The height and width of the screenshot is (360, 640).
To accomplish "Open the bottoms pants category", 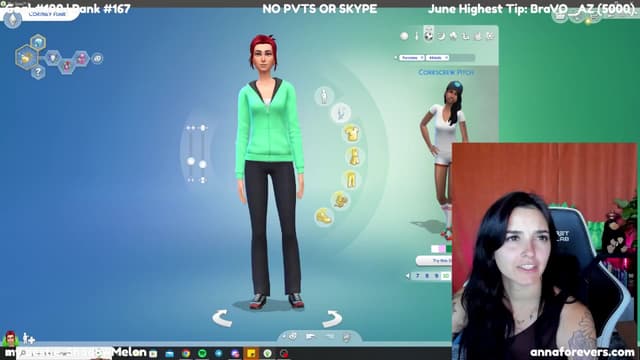I will 351,180.
